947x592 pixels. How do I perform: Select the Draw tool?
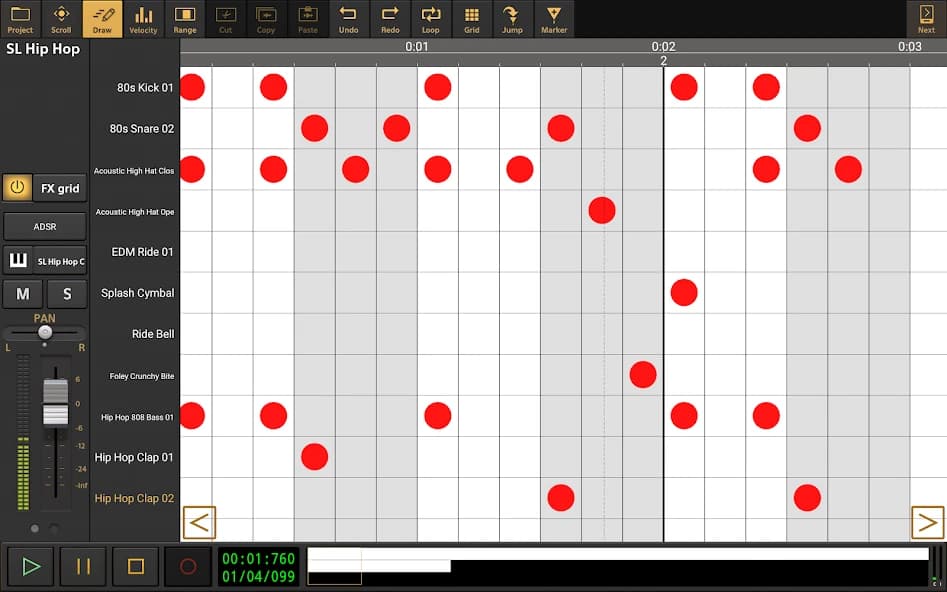(x=102, y=18)
